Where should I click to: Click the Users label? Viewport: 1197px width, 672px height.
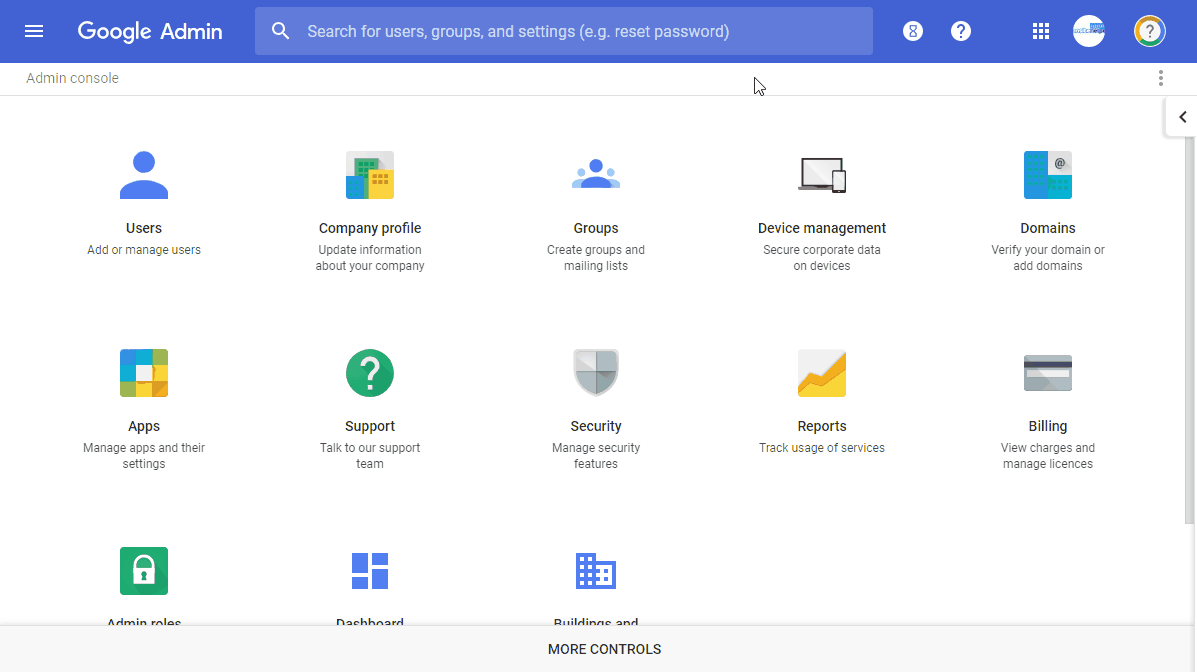[x=144, y=228]
